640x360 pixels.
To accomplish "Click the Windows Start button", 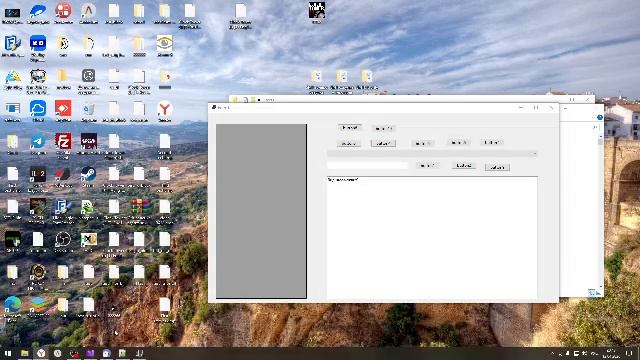I will click(x=8, y=353).
